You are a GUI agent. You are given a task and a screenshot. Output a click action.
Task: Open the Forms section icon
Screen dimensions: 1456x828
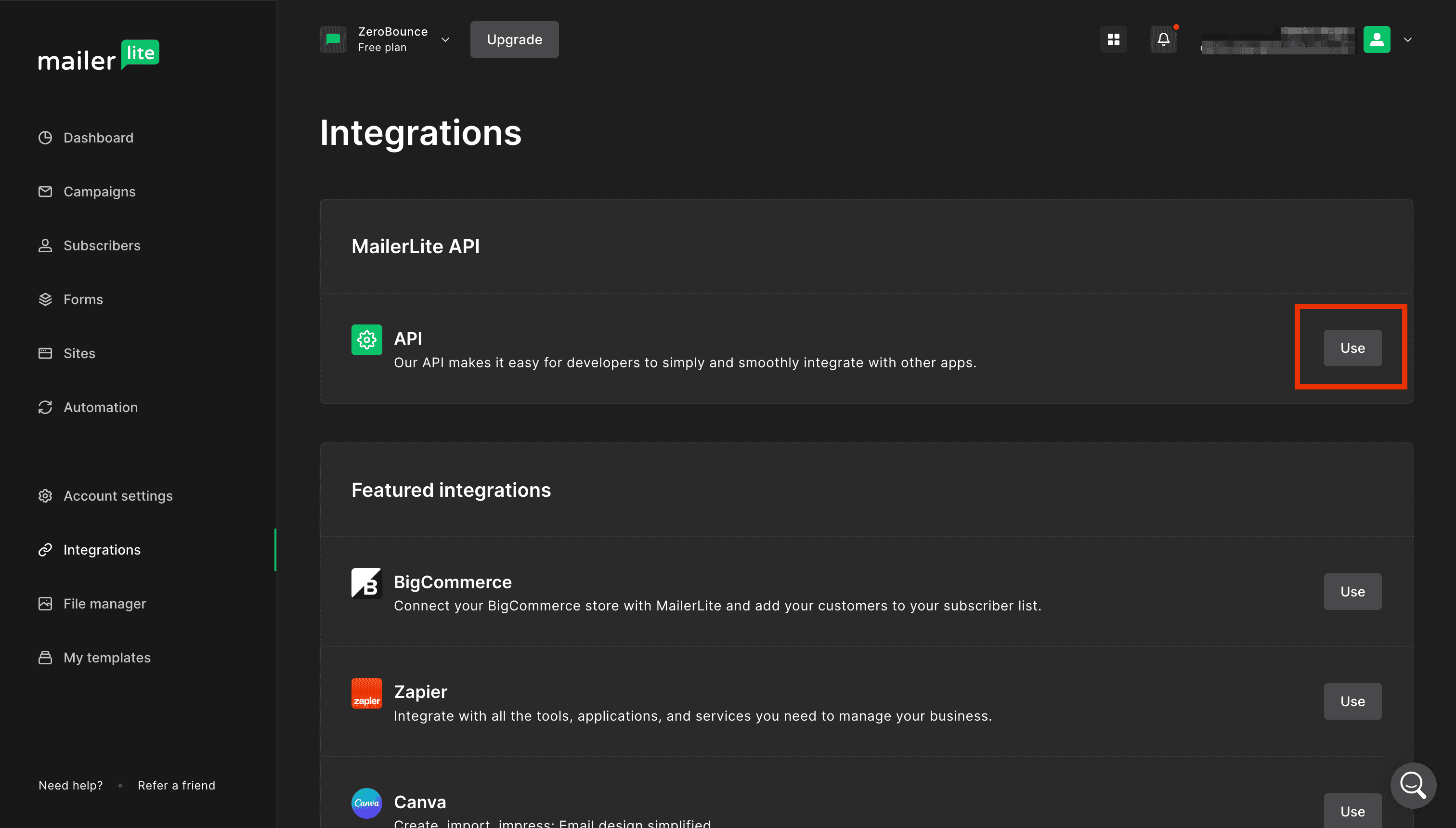tap(45, 299)
